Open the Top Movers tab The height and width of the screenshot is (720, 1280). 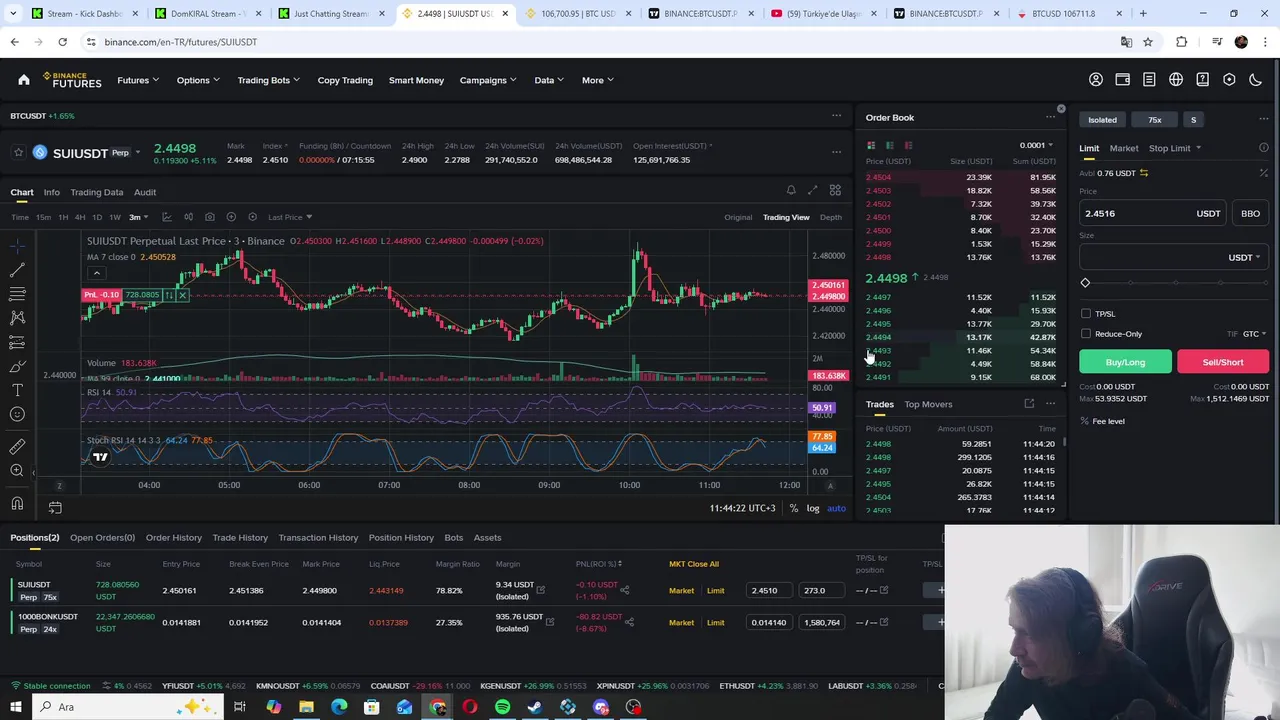(928, 404)
